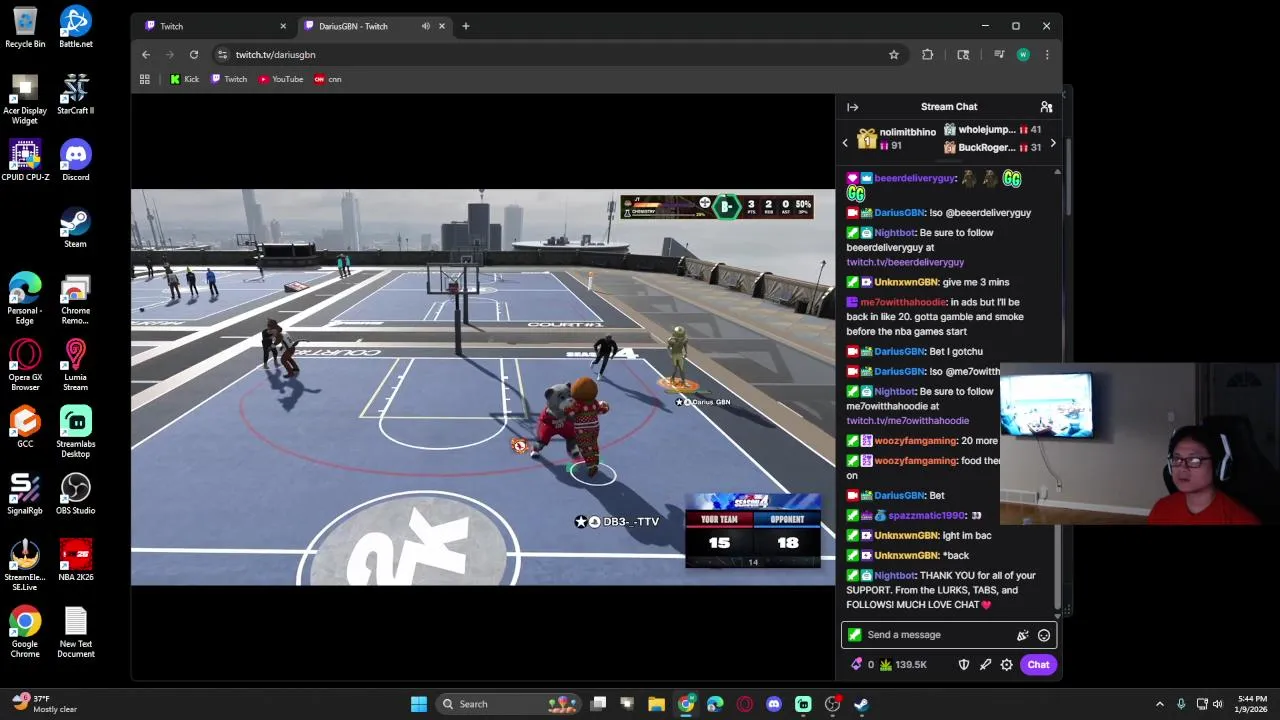Open the Twitch bookmark

[229, 79]
